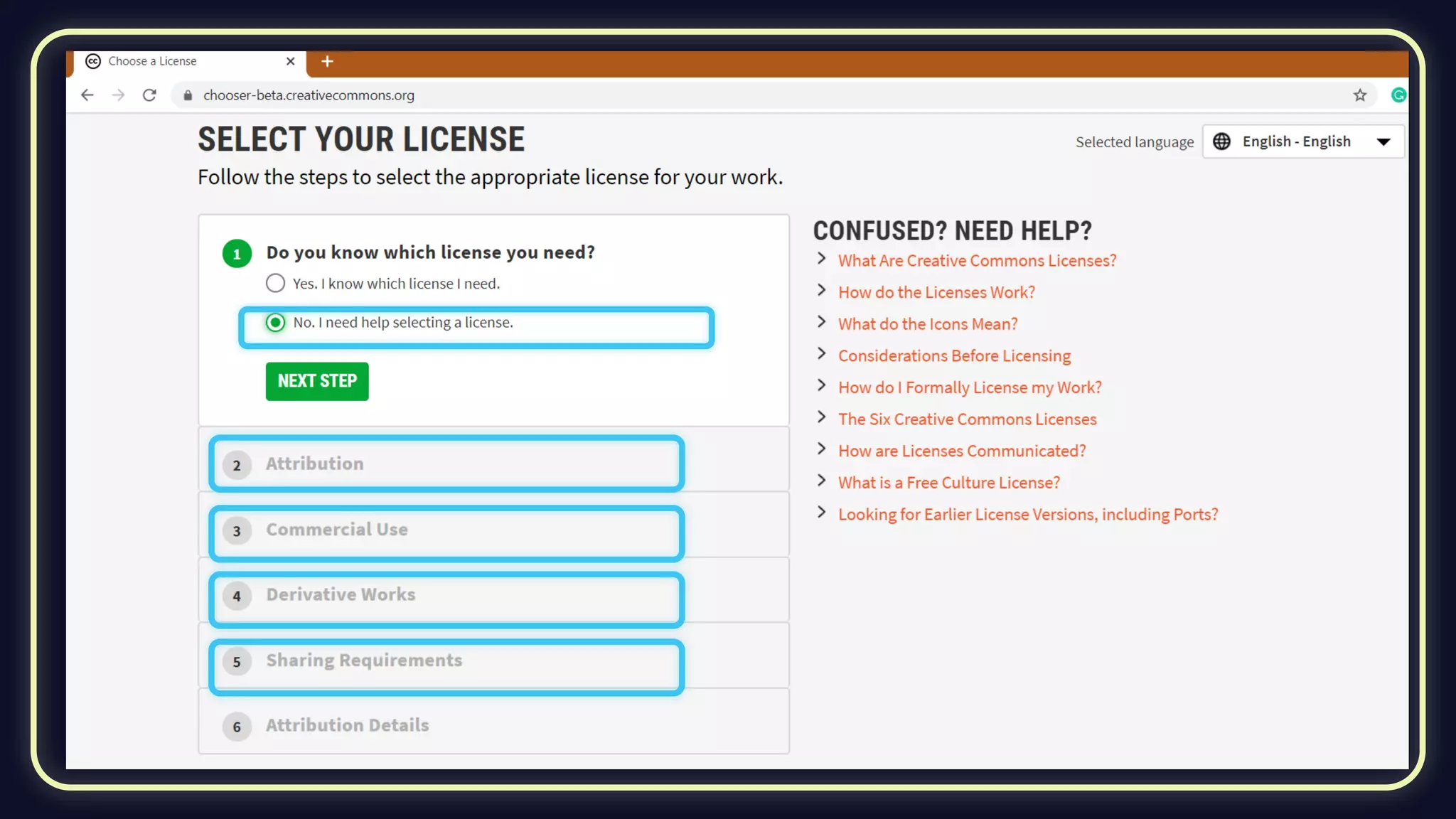The height and width of the screenshot is (819, 1456).
Task: Reload the page with the refresh icon
Action: coord(149,95)
